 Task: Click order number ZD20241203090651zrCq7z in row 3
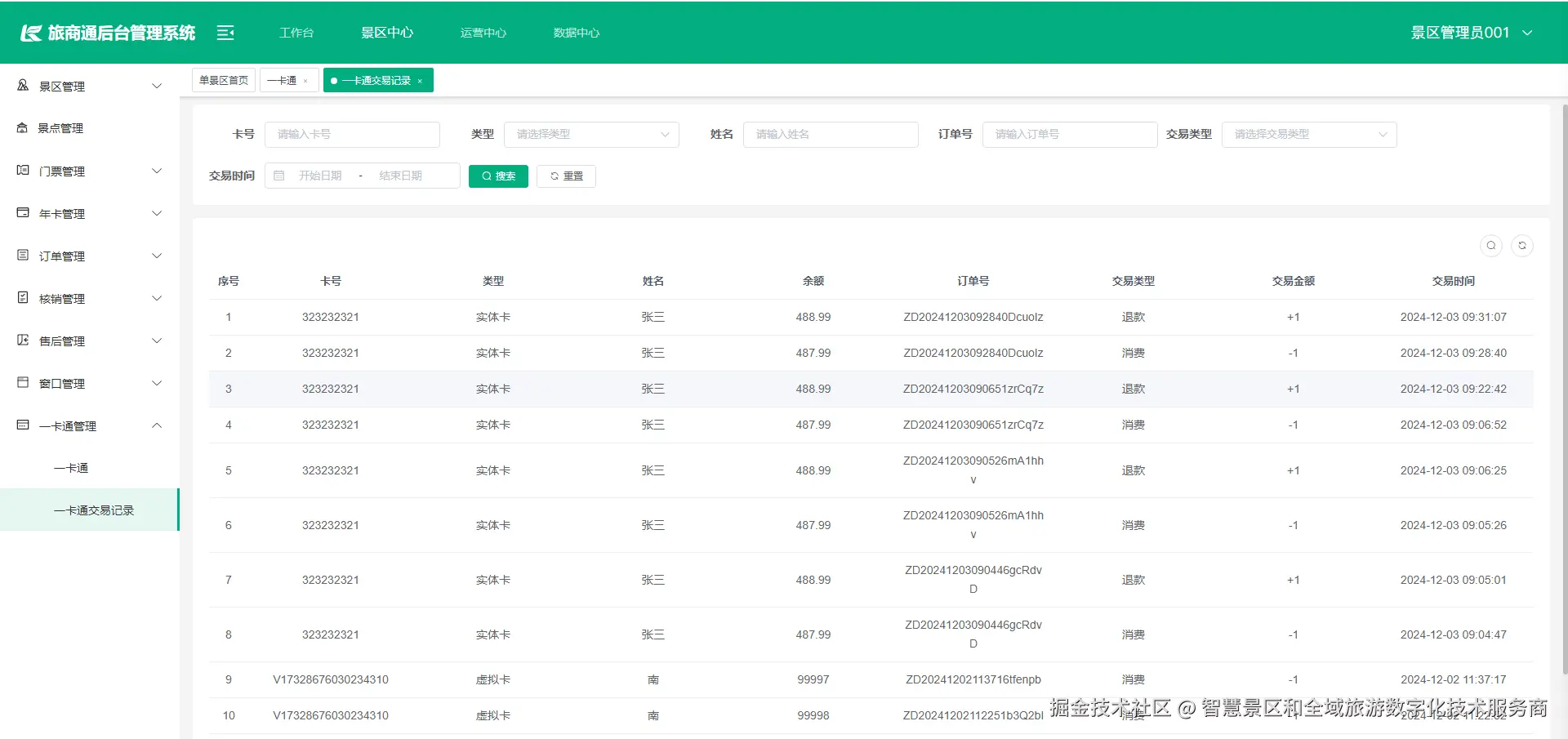click(x=973, y=389)
